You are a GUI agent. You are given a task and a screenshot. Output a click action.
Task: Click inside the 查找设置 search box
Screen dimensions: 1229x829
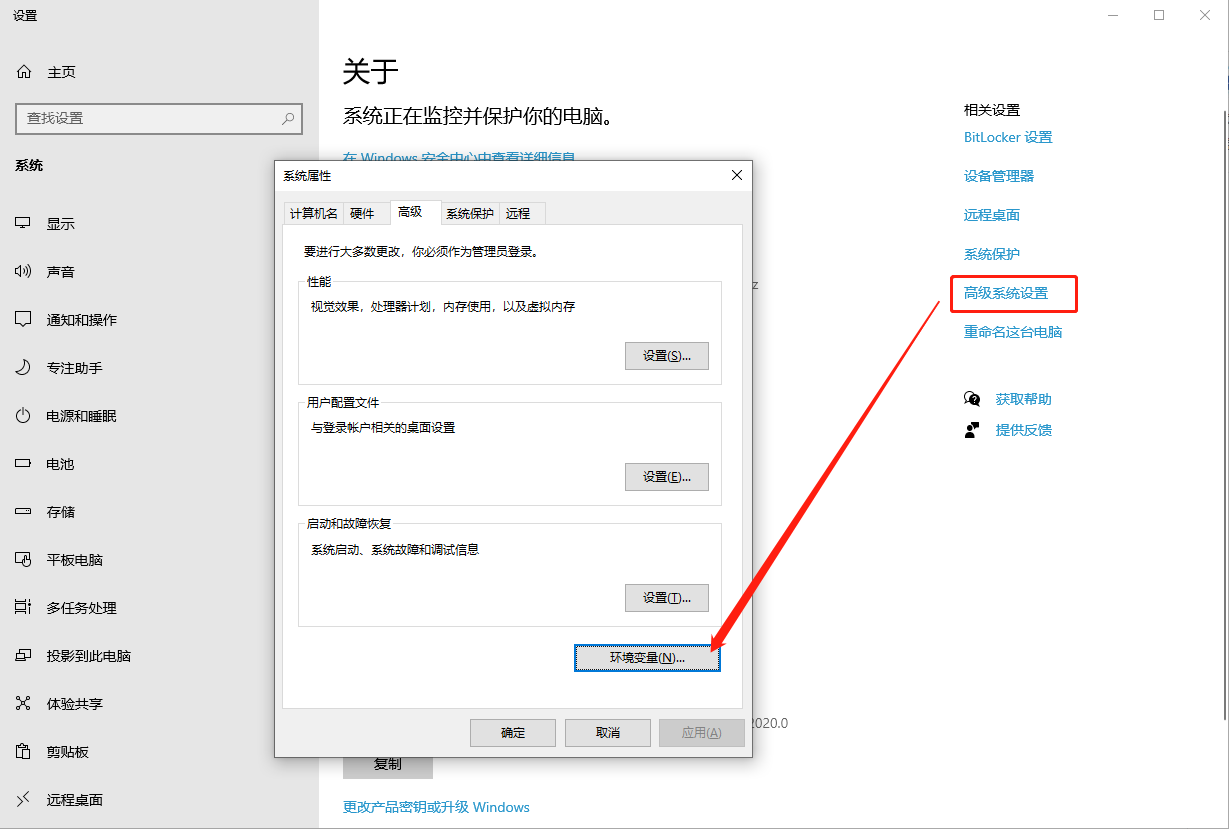tap(150, 118)
